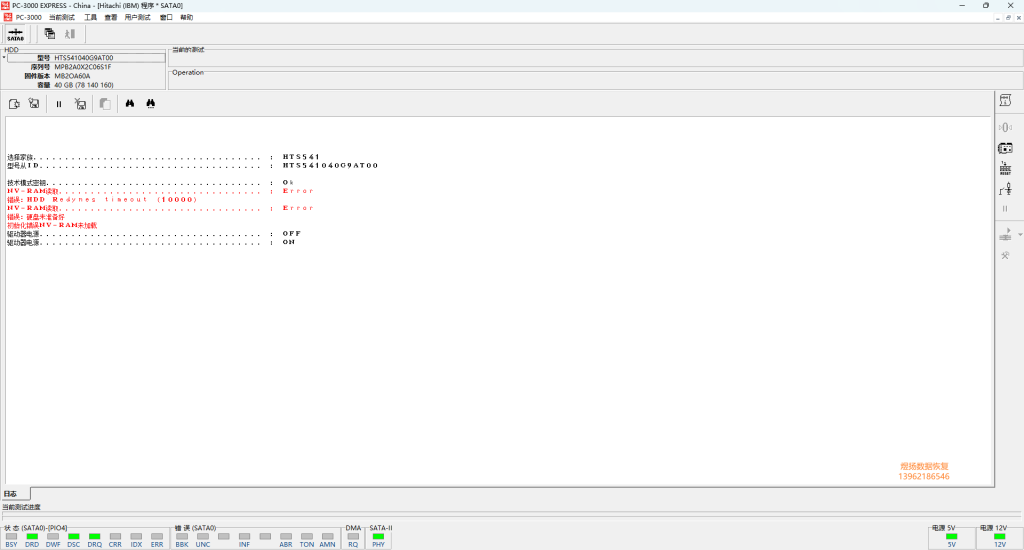Click the second binoculars find-next icon
The width and height of the screenshot is (1024, 550).
point(151,104)
